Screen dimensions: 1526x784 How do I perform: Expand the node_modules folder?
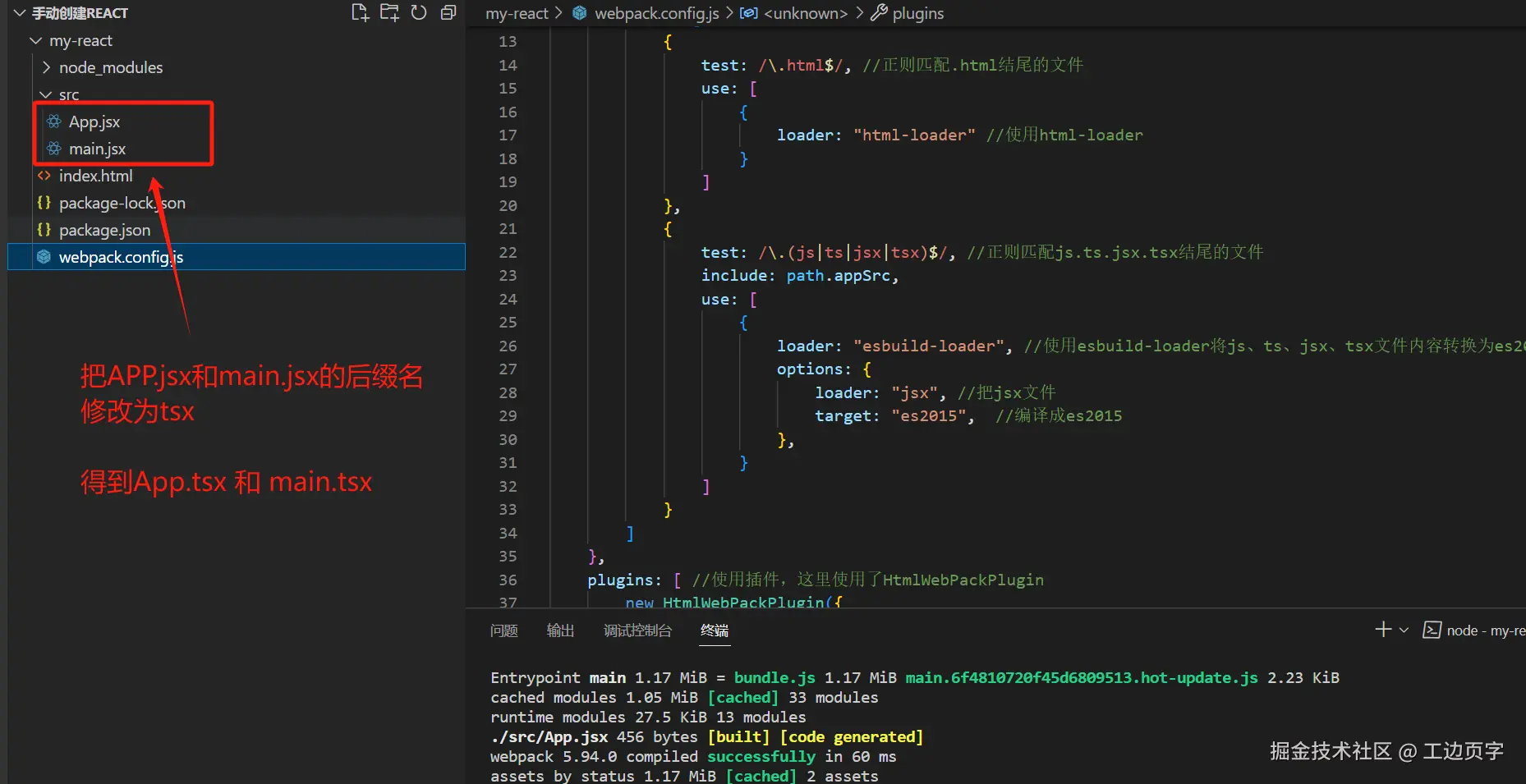tap(46, 67)
